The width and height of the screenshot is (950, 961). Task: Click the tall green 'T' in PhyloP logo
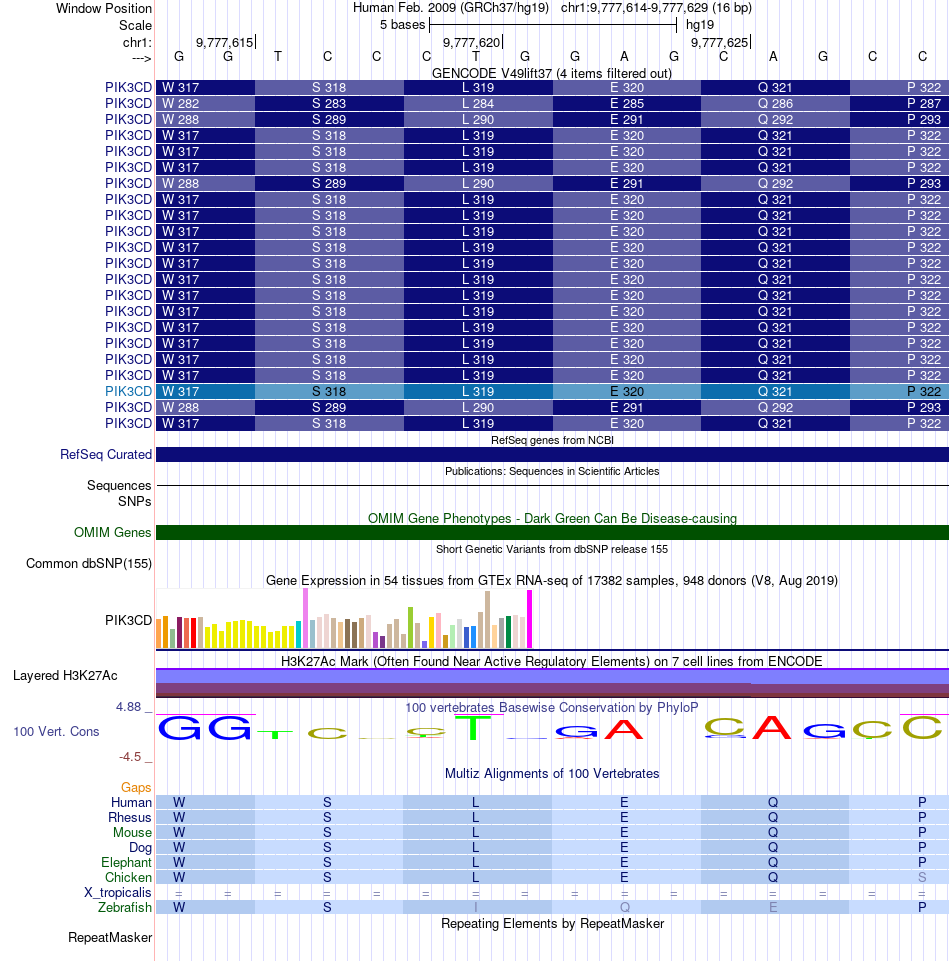tap(473, 727)
